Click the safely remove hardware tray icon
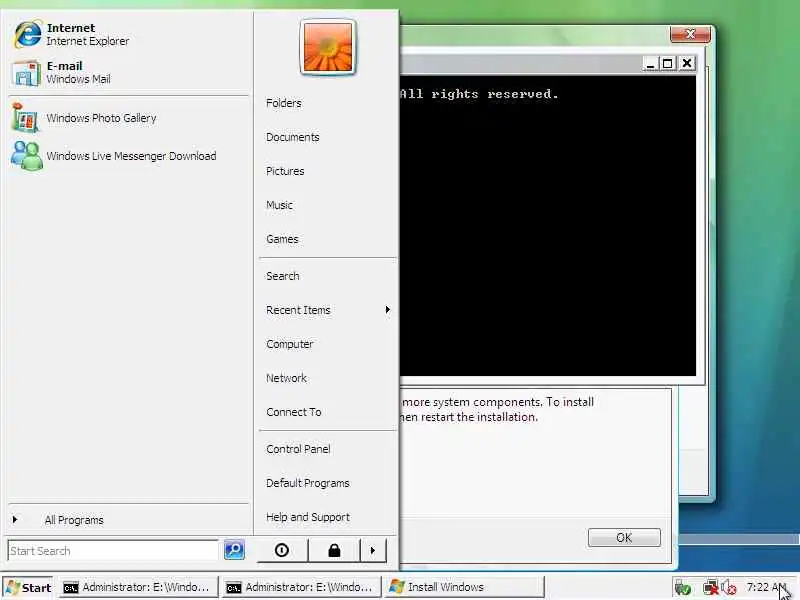This screenshot has height=600, width=800. click(683, 588)
